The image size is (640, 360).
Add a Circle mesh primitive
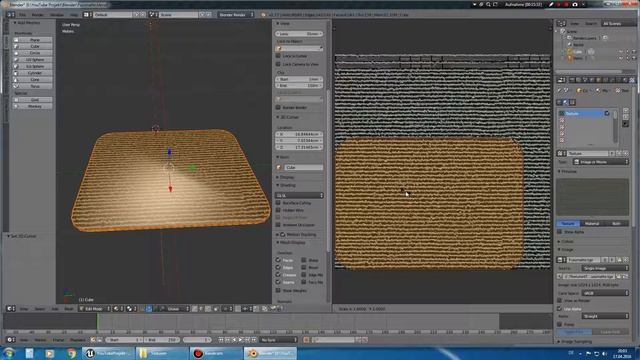[x=32, y=53]
